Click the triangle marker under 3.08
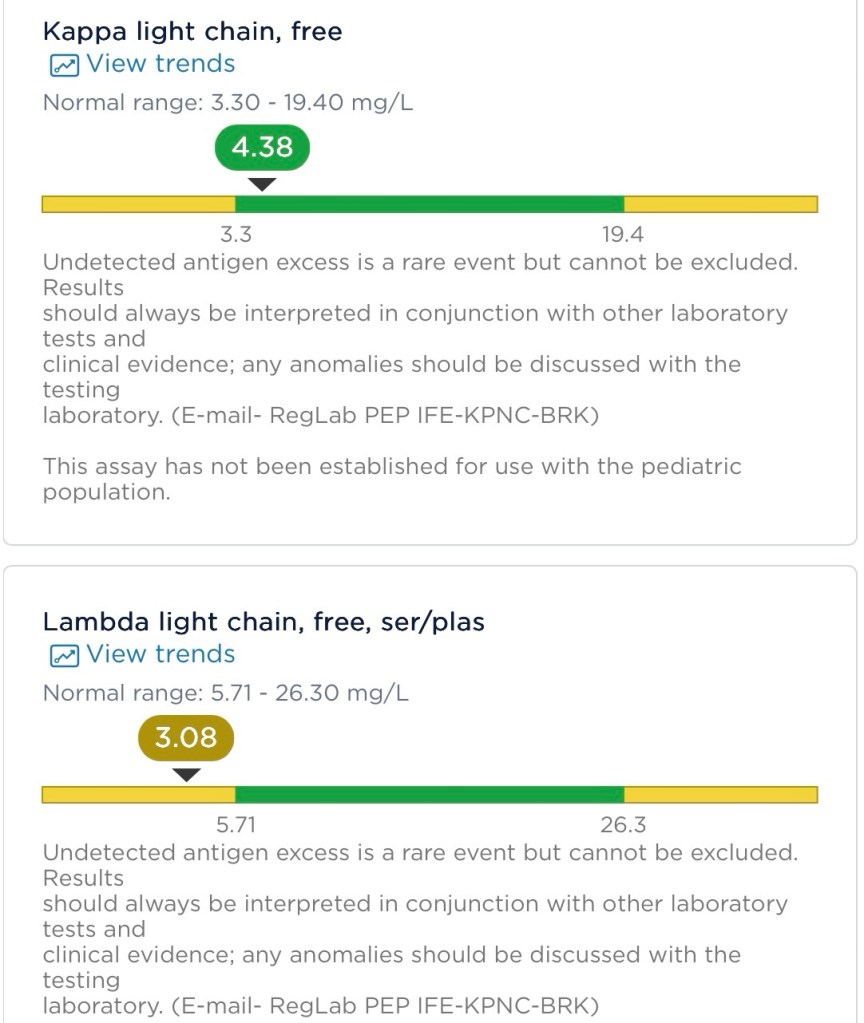The width and height of the screenshot is (864, 1023). 186,774
